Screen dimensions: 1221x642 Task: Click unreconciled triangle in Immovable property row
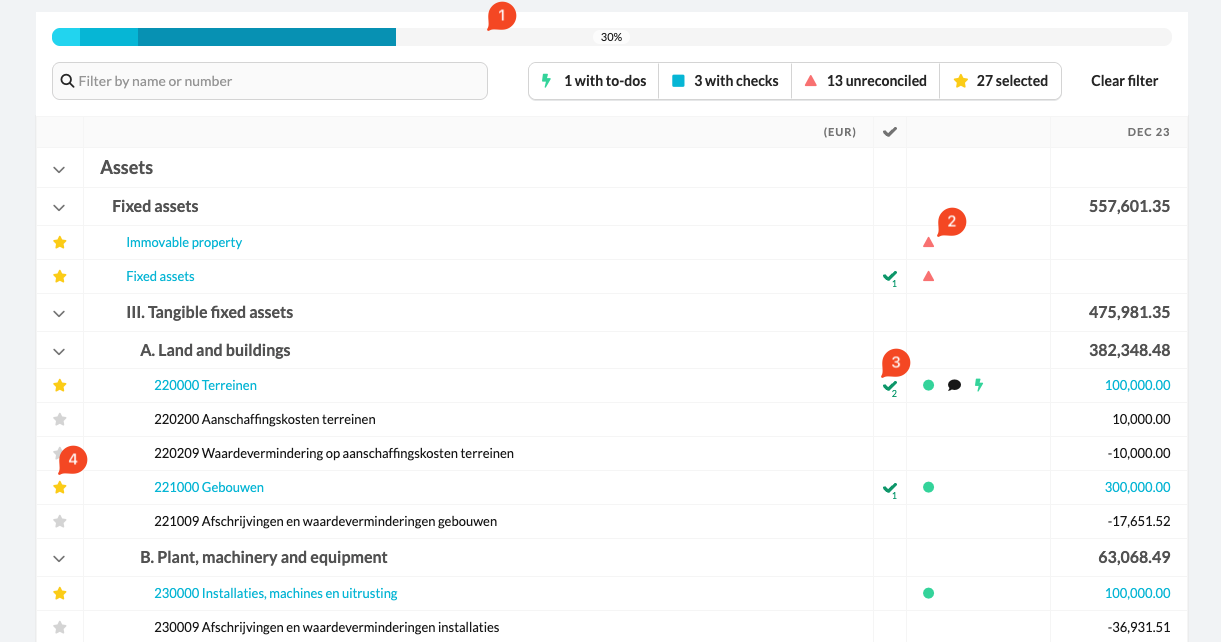pos(928,242)
